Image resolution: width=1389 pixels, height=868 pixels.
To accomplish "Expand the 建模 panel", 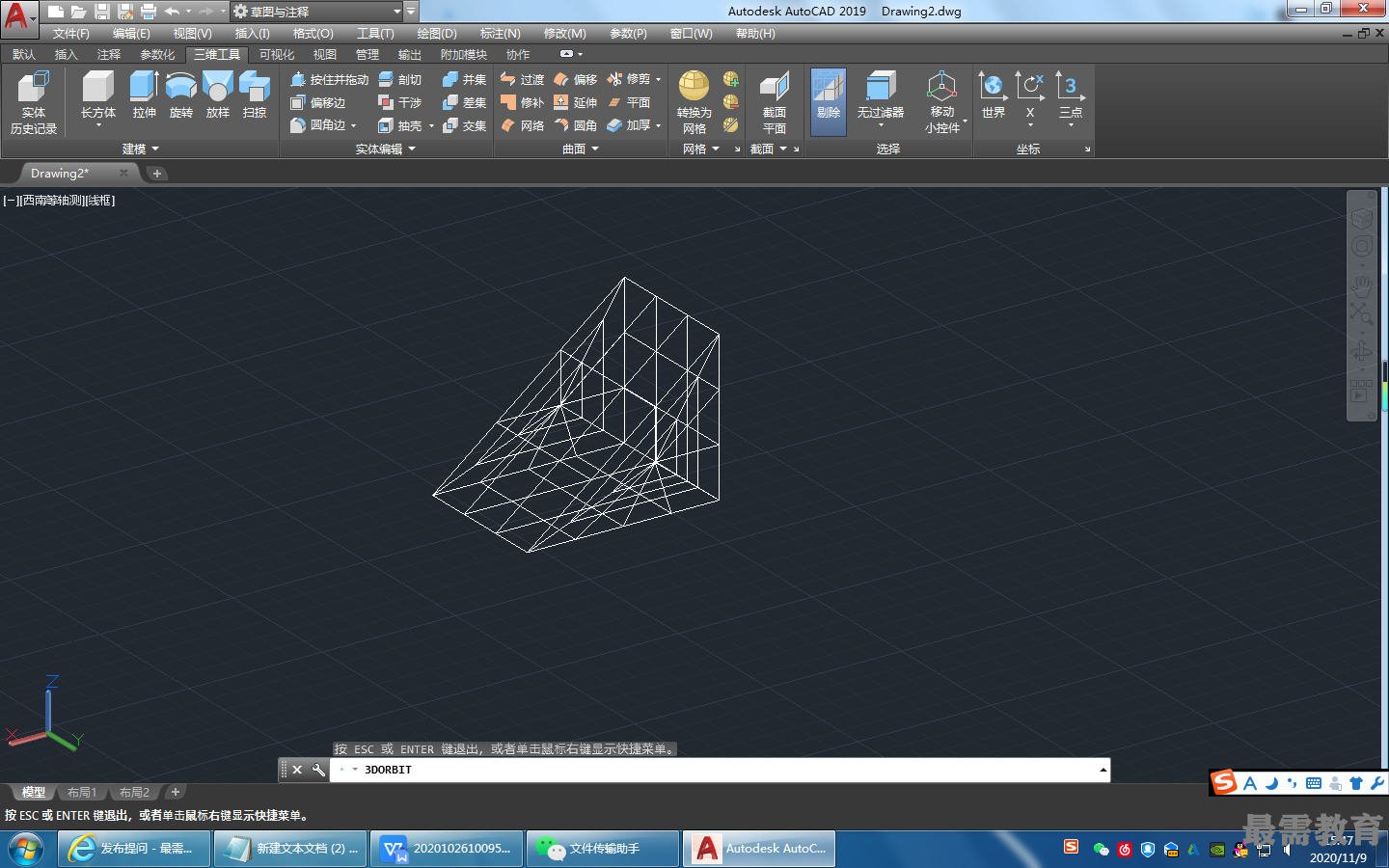I will 140,149.
